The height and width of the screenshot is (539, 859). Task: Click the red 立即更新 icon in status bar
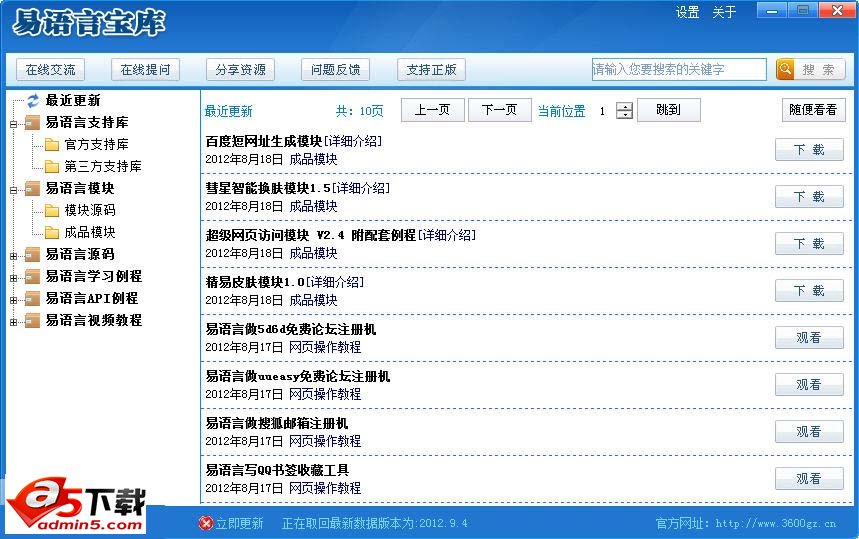click(x=206, y=523)
